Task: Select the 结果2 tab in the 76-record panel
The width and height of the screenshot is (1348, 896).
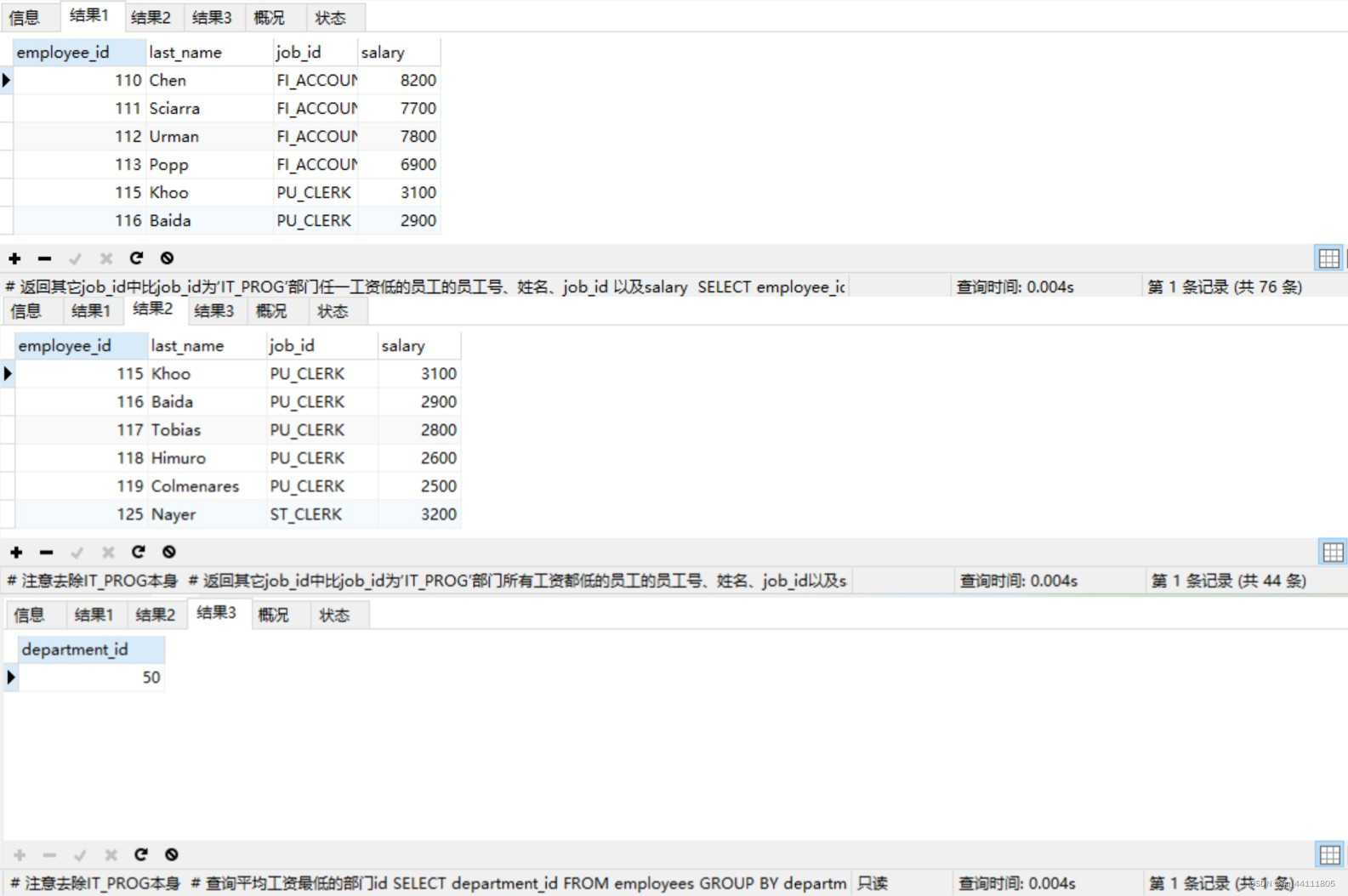Action: pyautogui.click(x=151, y=18)
